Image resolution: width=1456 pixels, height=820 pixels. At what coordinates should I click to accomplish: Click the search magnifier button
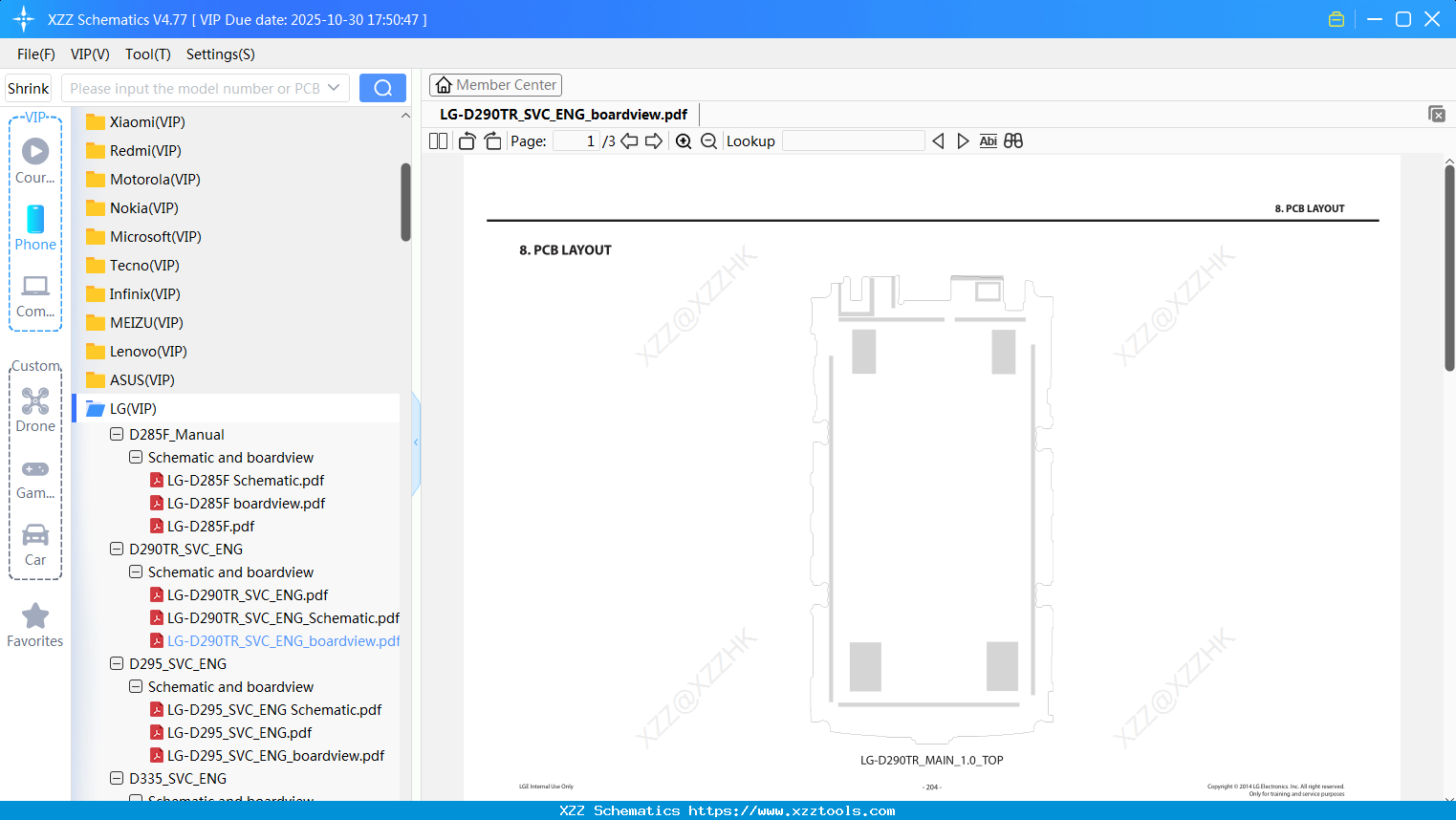coord(382,88)
